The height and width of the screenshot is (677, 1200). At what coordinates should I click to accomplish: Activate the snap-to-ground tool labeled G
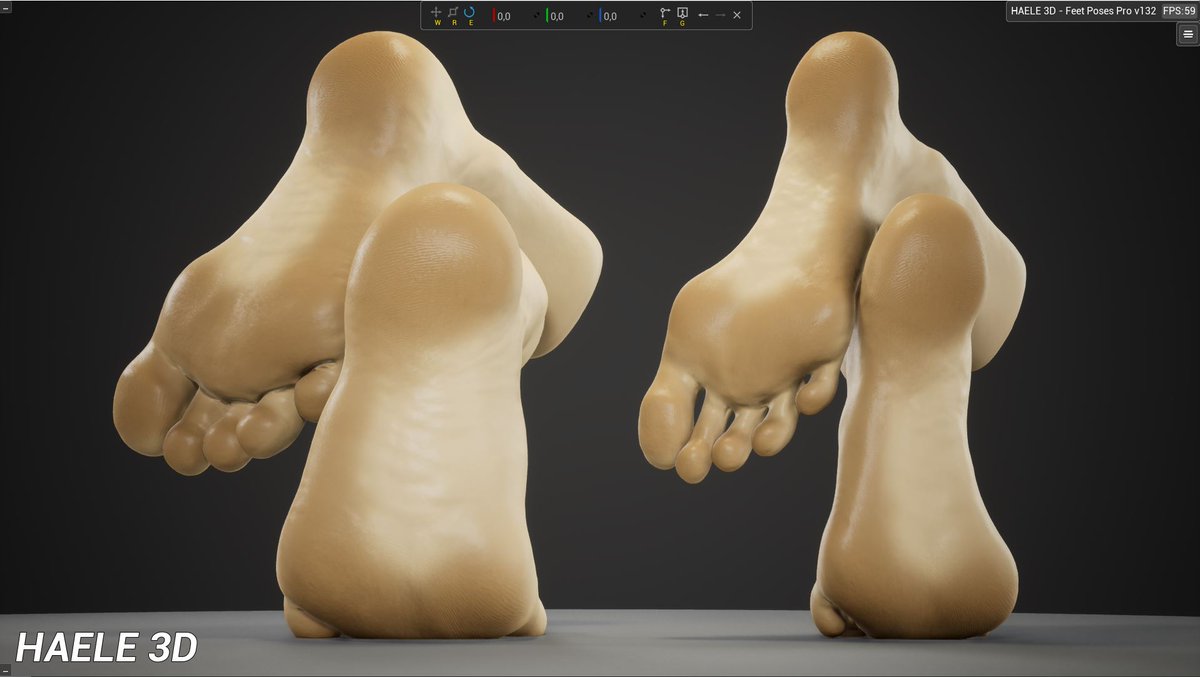pyautogui.click(x=682, y=15)
